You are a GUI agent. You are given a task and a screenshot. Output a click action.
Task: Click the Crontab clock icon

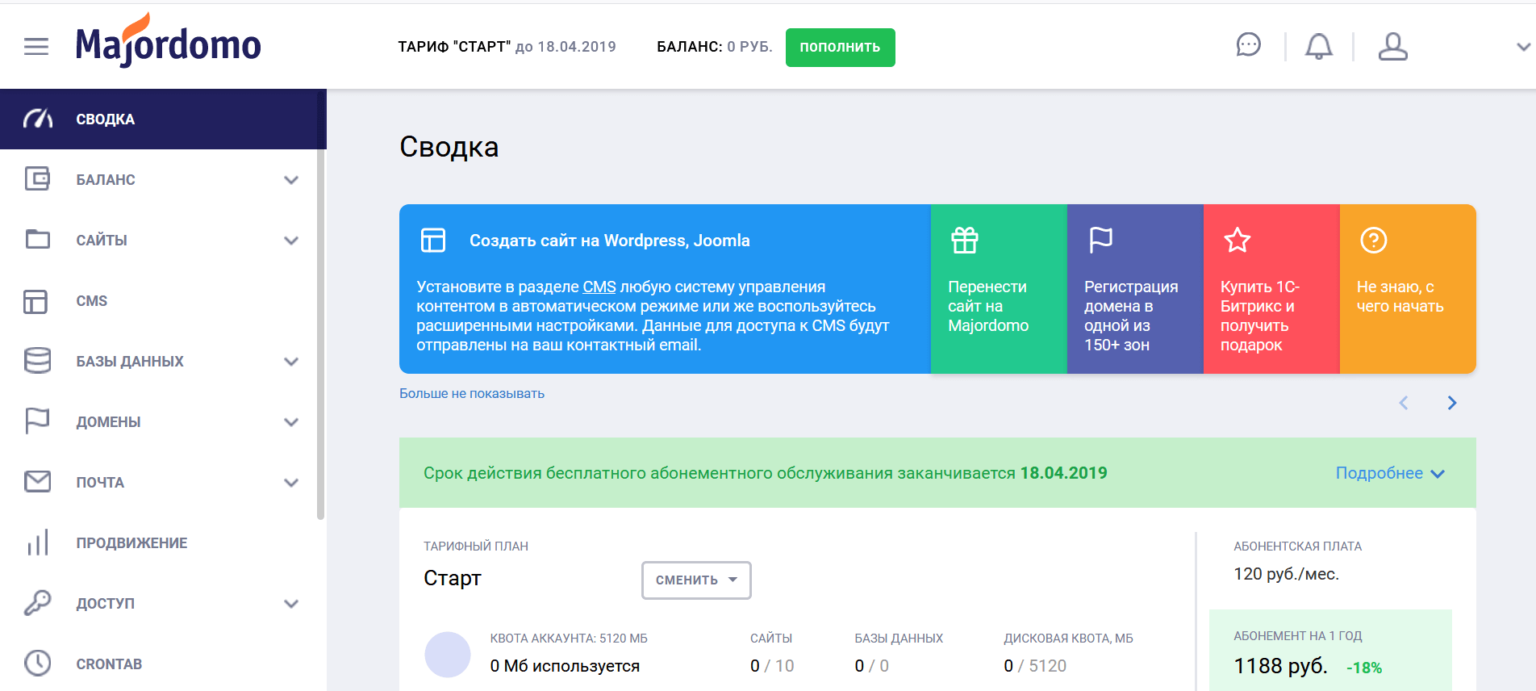pos(37,664)
